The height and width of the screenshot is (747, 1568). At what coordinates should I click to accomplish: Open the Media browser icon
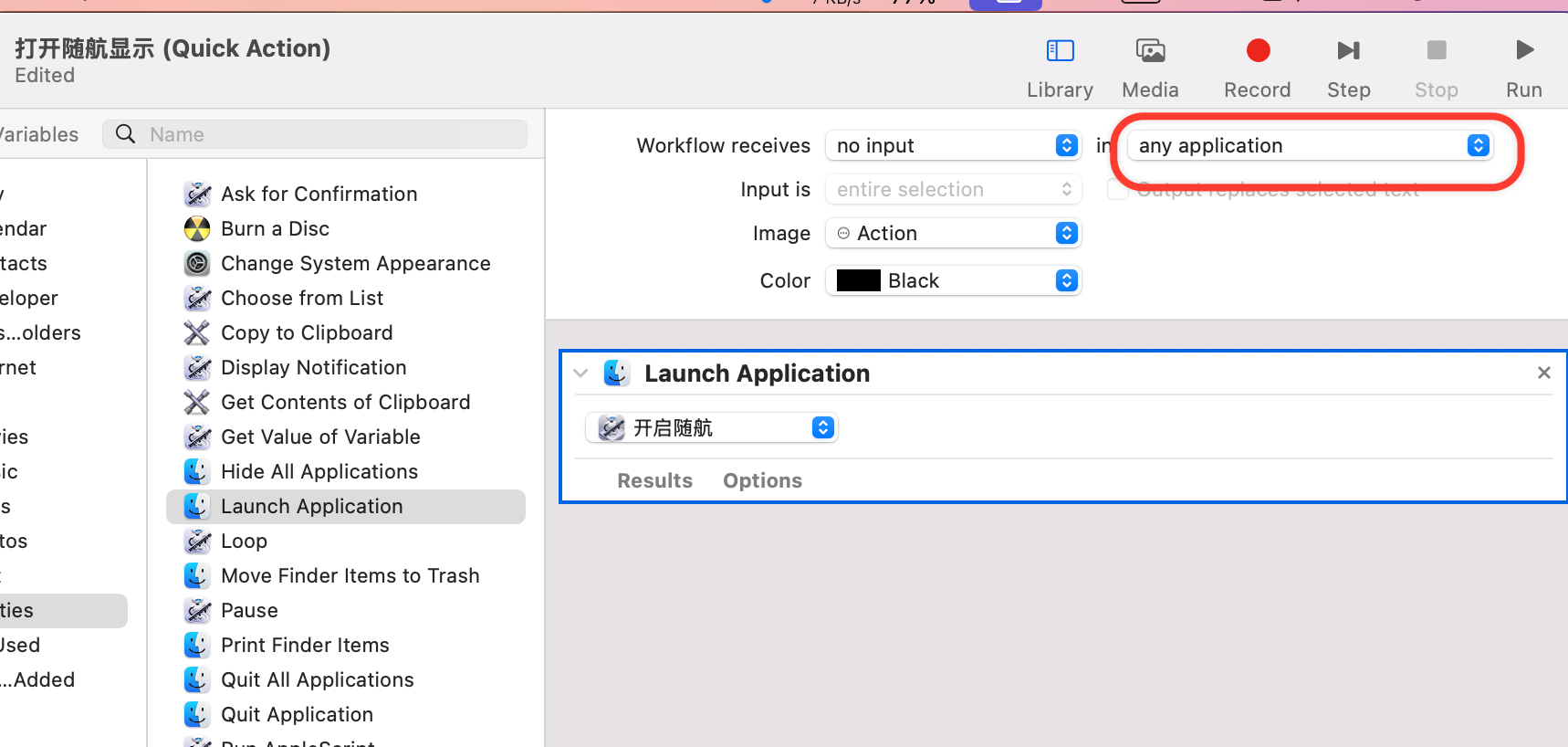click(x=1150, y=50)
